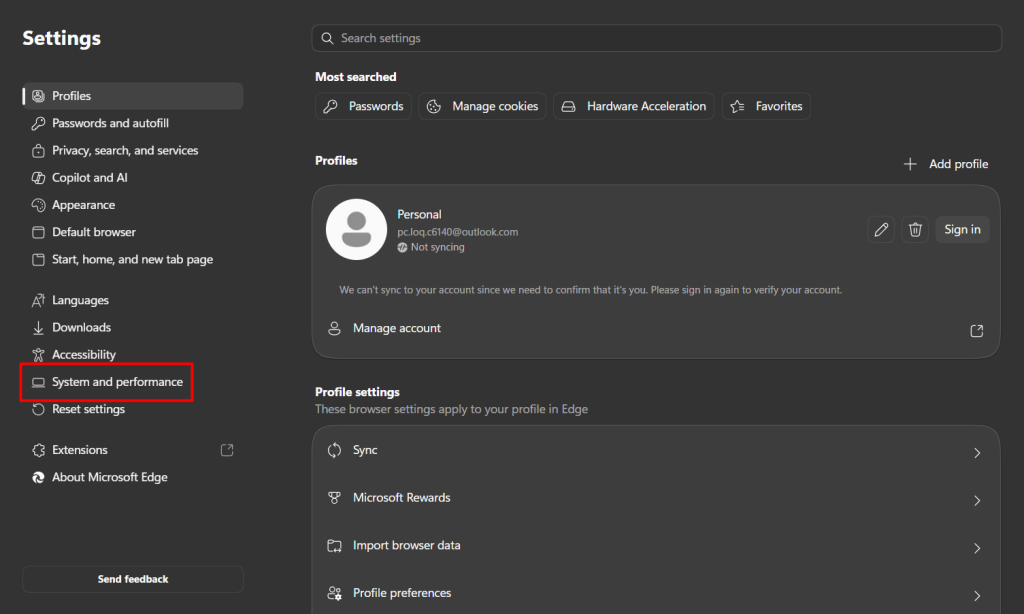This screenshot has width=1024, height=614.
Task: Expand the Profile preferences chevron
Action: 977,596
